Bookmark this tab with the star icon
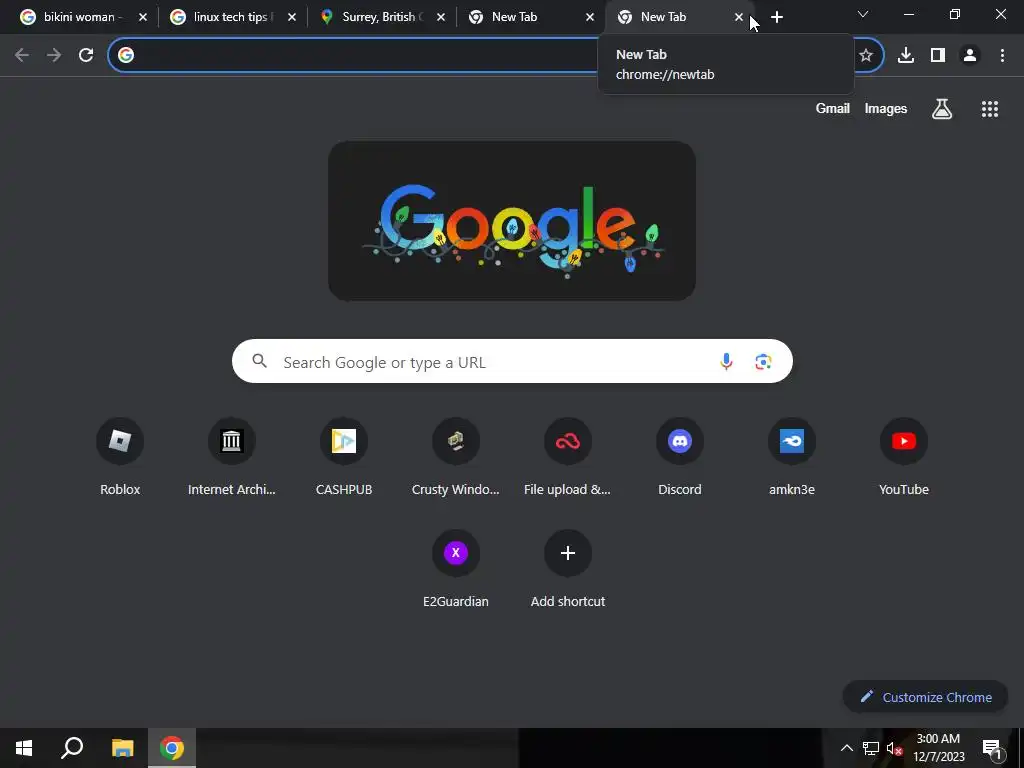Screen dimensions: 1024x768 pyautogui.click(x=866, y=56)
